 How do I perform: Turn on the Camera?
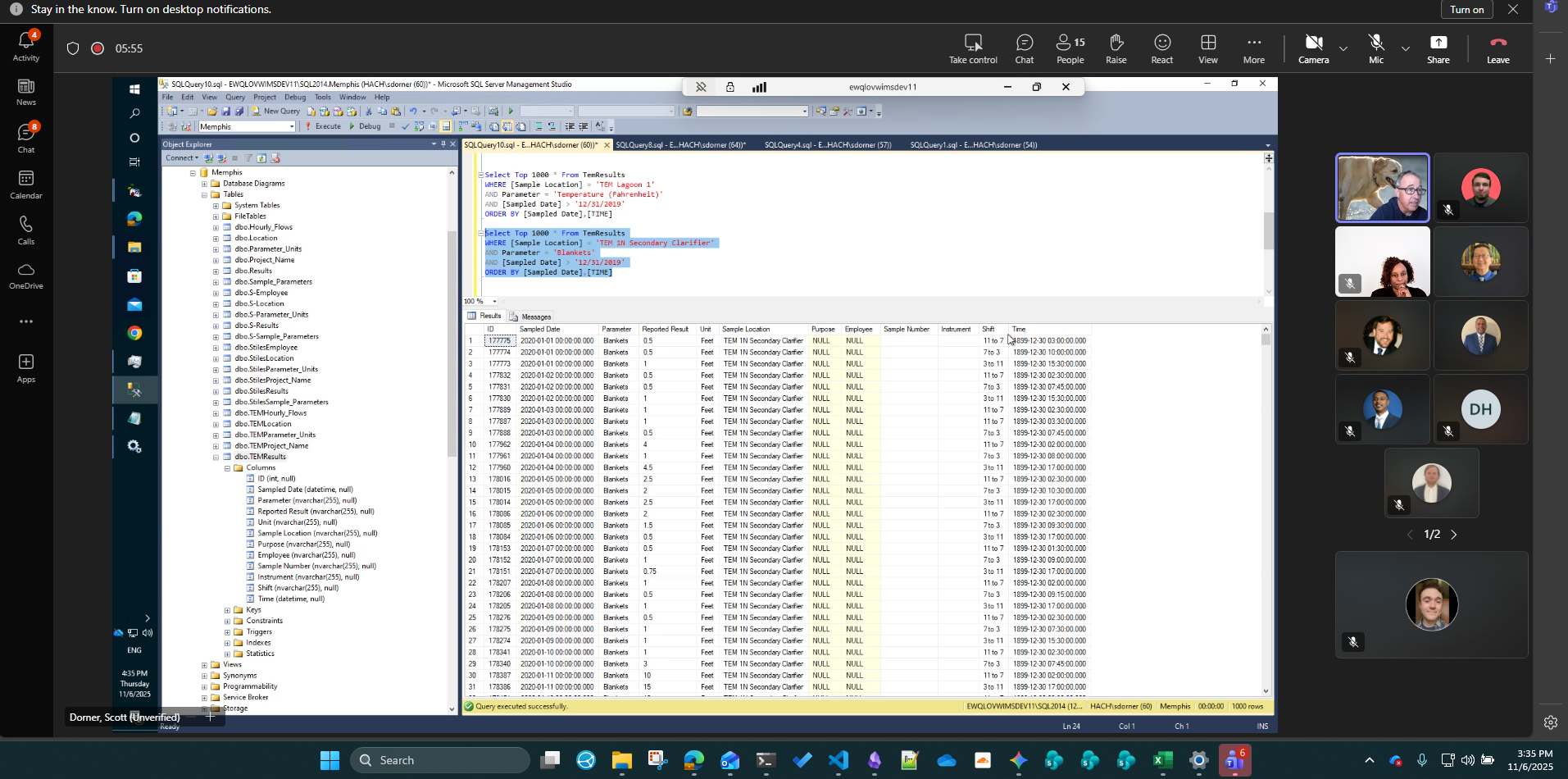pyautogui.click(x=1313, y=48)
